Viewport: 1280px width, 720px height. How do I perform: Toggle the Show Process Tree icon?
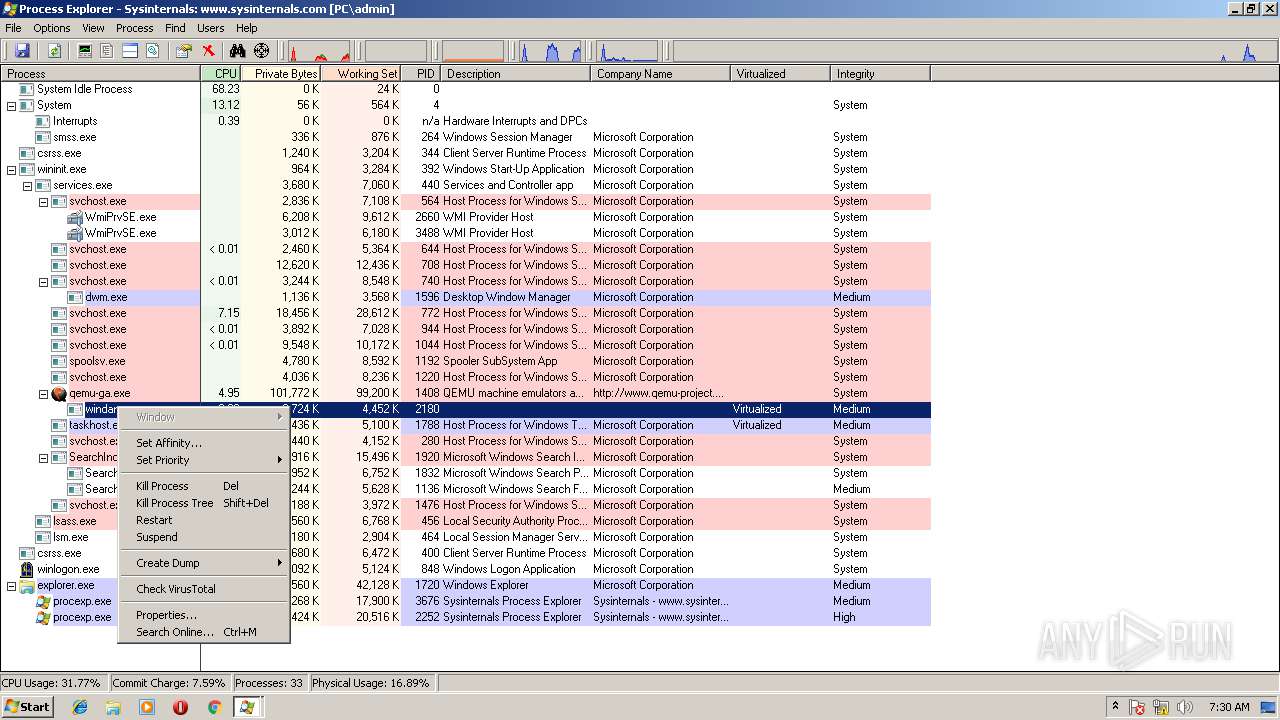pos(107,51)
